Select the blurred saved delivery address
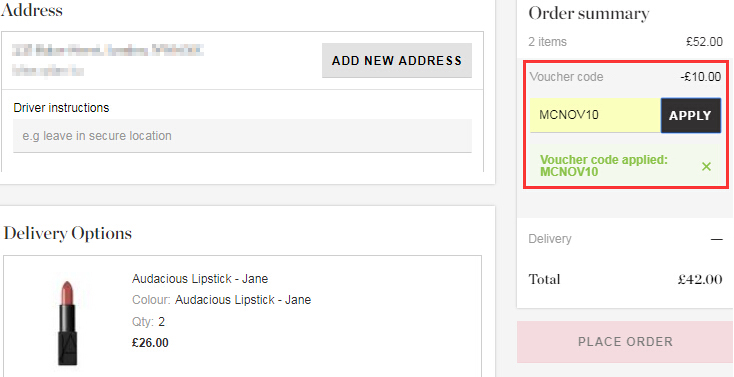The width and height of the screenshot is (734, 377). pyautogui.click(x=108, y=60)
